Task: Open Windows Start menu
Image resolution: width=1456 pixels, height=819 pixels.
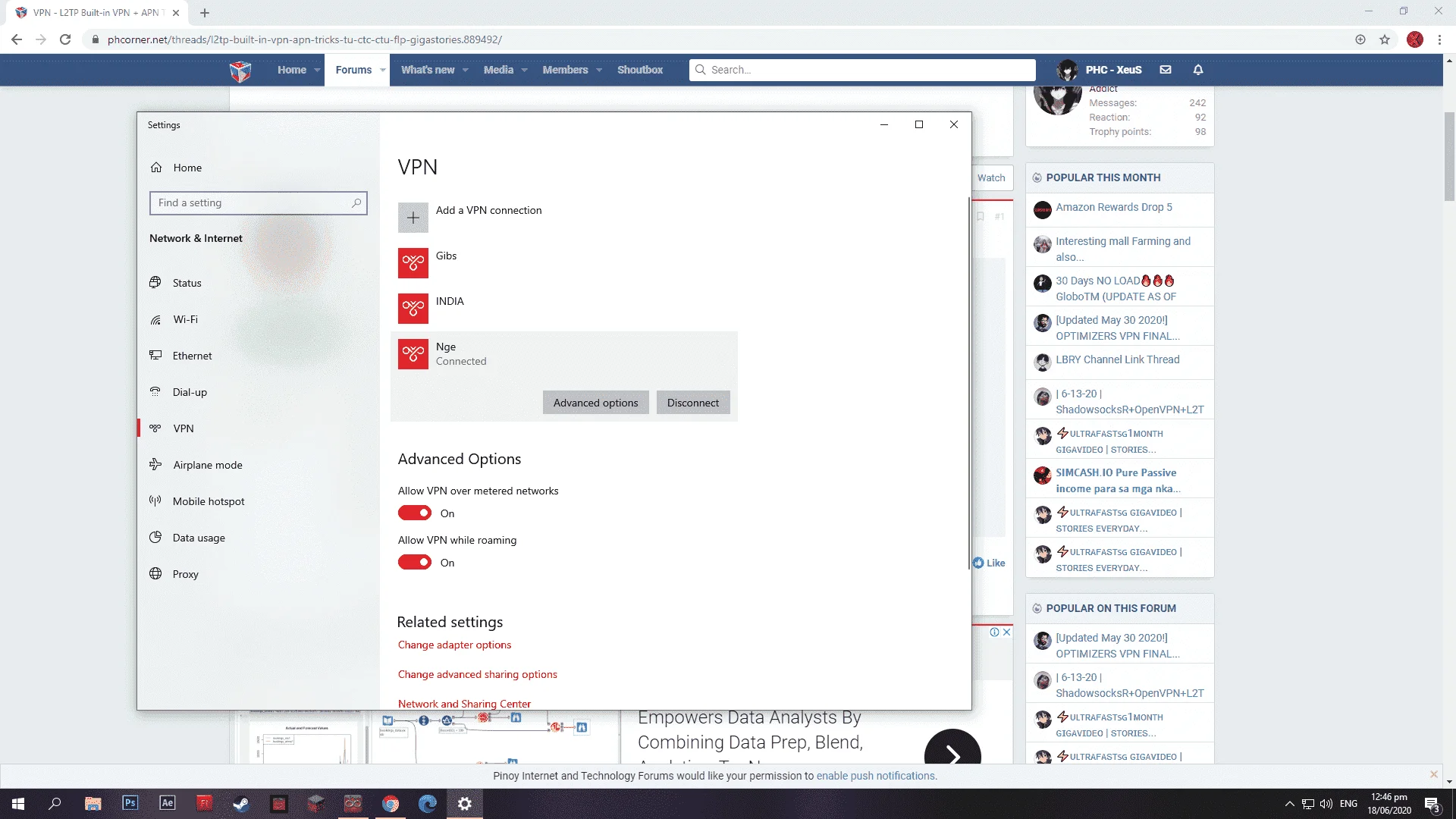Action: click(x=18, y=804)
